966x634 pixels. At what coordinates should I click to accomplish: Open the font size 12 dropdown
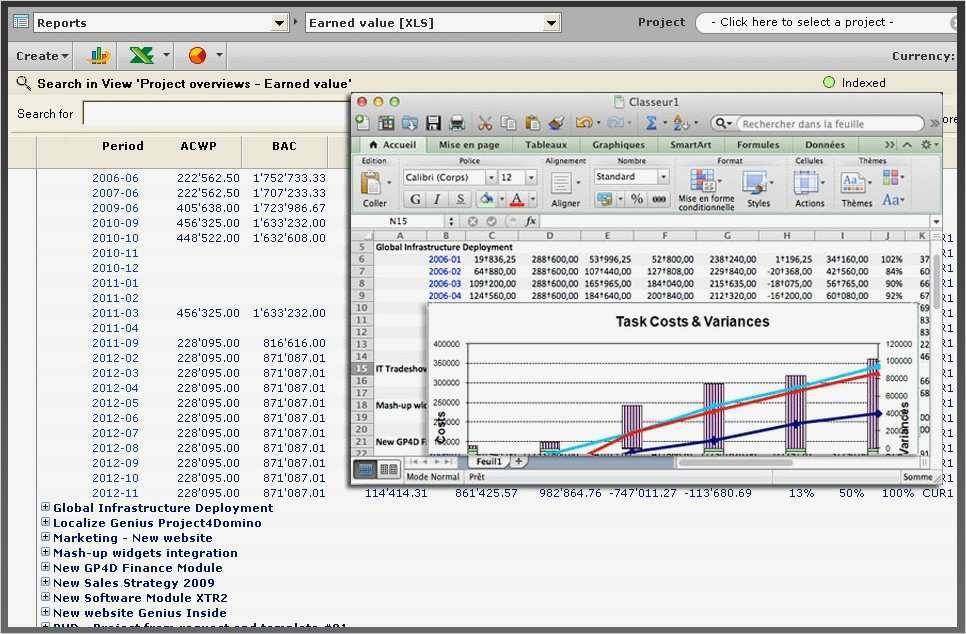[531, 177]
